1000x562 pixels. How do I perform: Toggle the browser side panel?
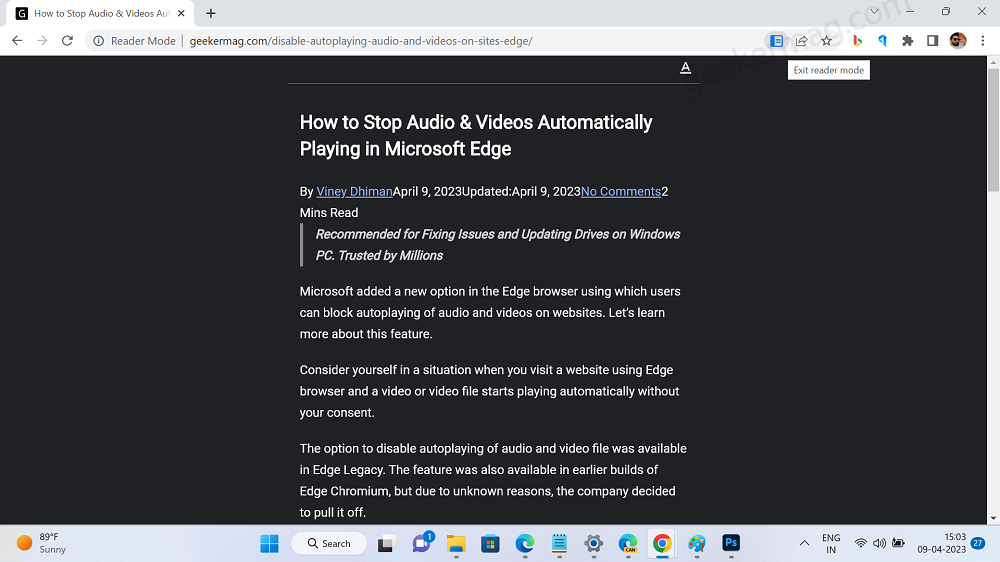(932, 41)
